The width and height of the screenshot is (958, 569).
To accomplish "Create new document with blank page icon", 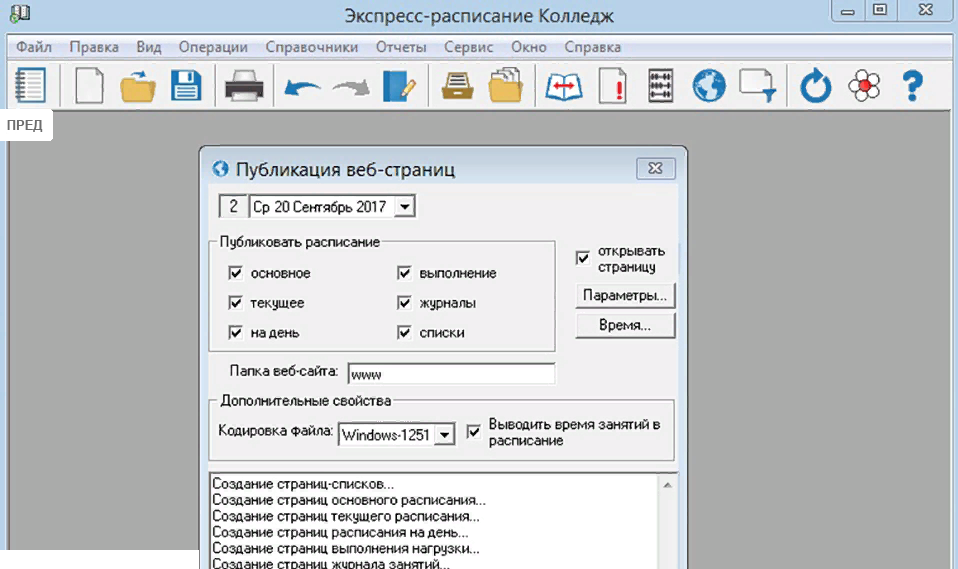I will 90,86.
